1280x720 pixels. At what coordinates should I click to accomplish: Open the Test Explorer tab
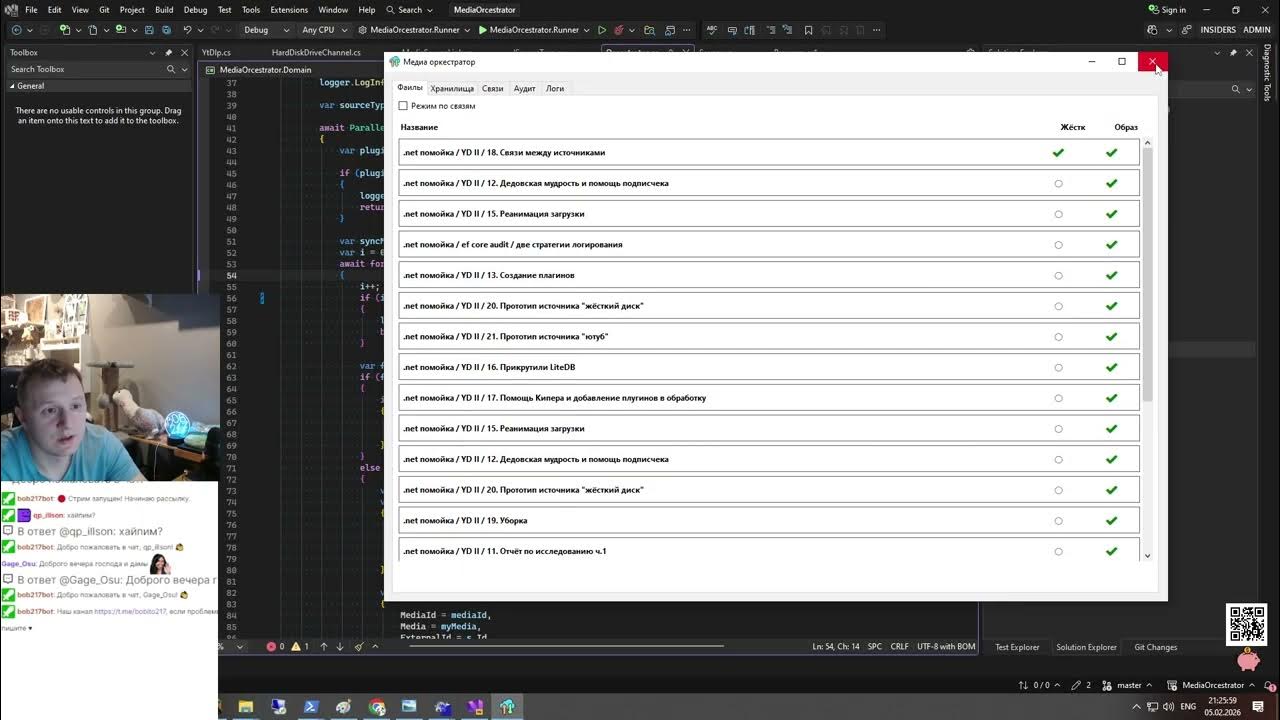pyautogui.click(x=1017, y=647)
